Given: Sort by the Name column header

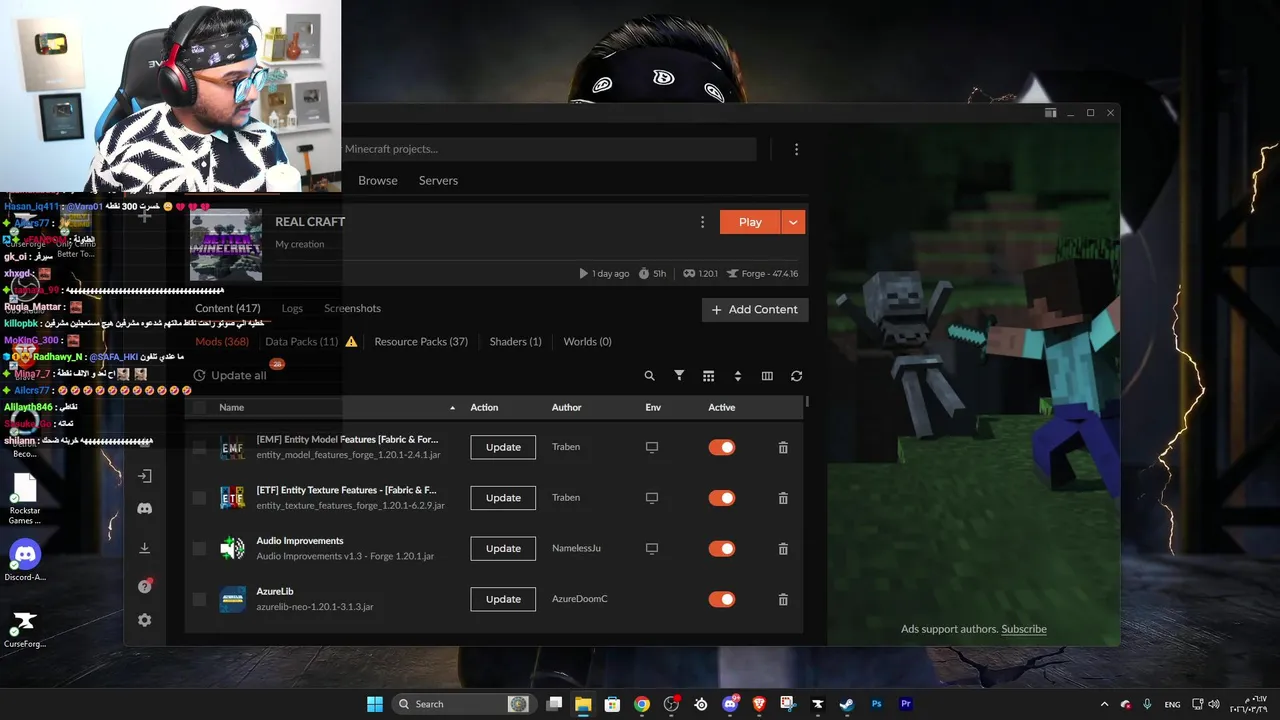Looking at the screenshot, I should 232,407.
